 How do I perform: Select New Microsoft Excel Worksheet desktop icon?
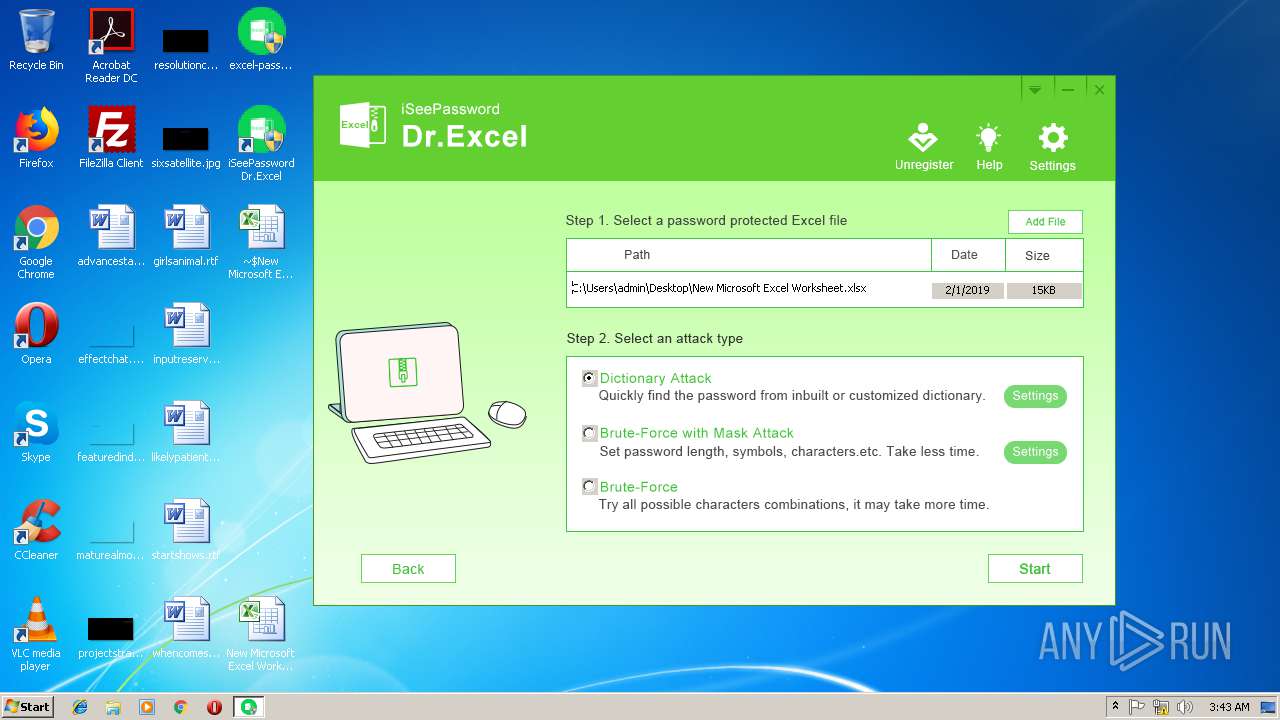tap(261, 634)
